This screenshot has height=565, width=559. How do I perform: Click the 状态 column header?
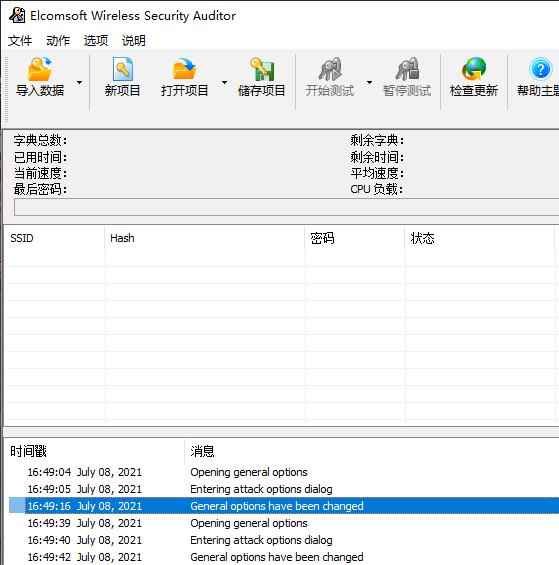click(480, 238)
